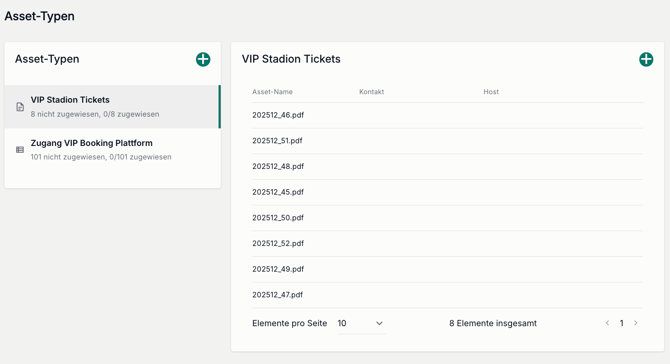Image resolution: width=670 pixels, height=364 pixels.
Task: Open row 202512_49.pdf
Action: (x=447, y=269)
